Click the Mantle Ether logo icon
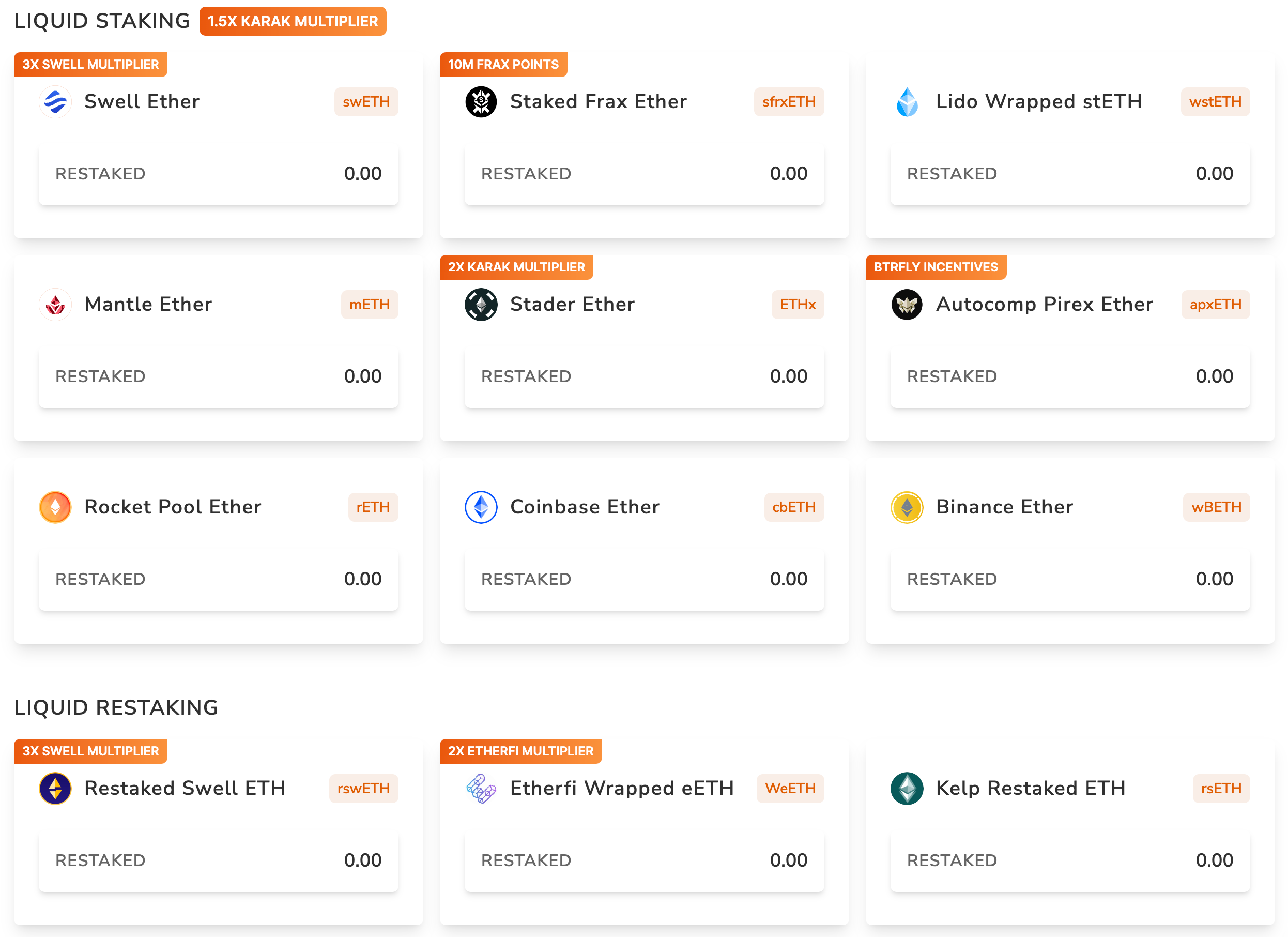 click(55, 305)
